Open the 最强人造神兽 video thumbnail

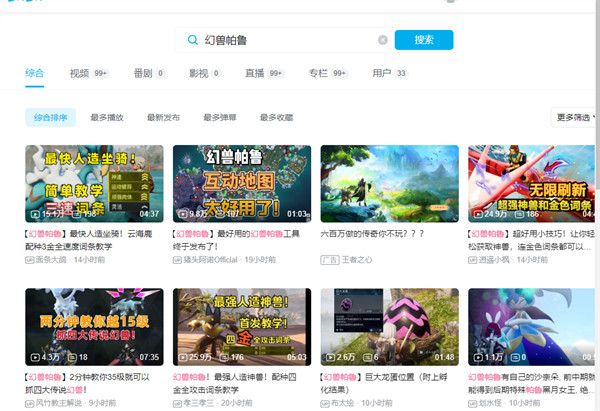tap(242, 327)
